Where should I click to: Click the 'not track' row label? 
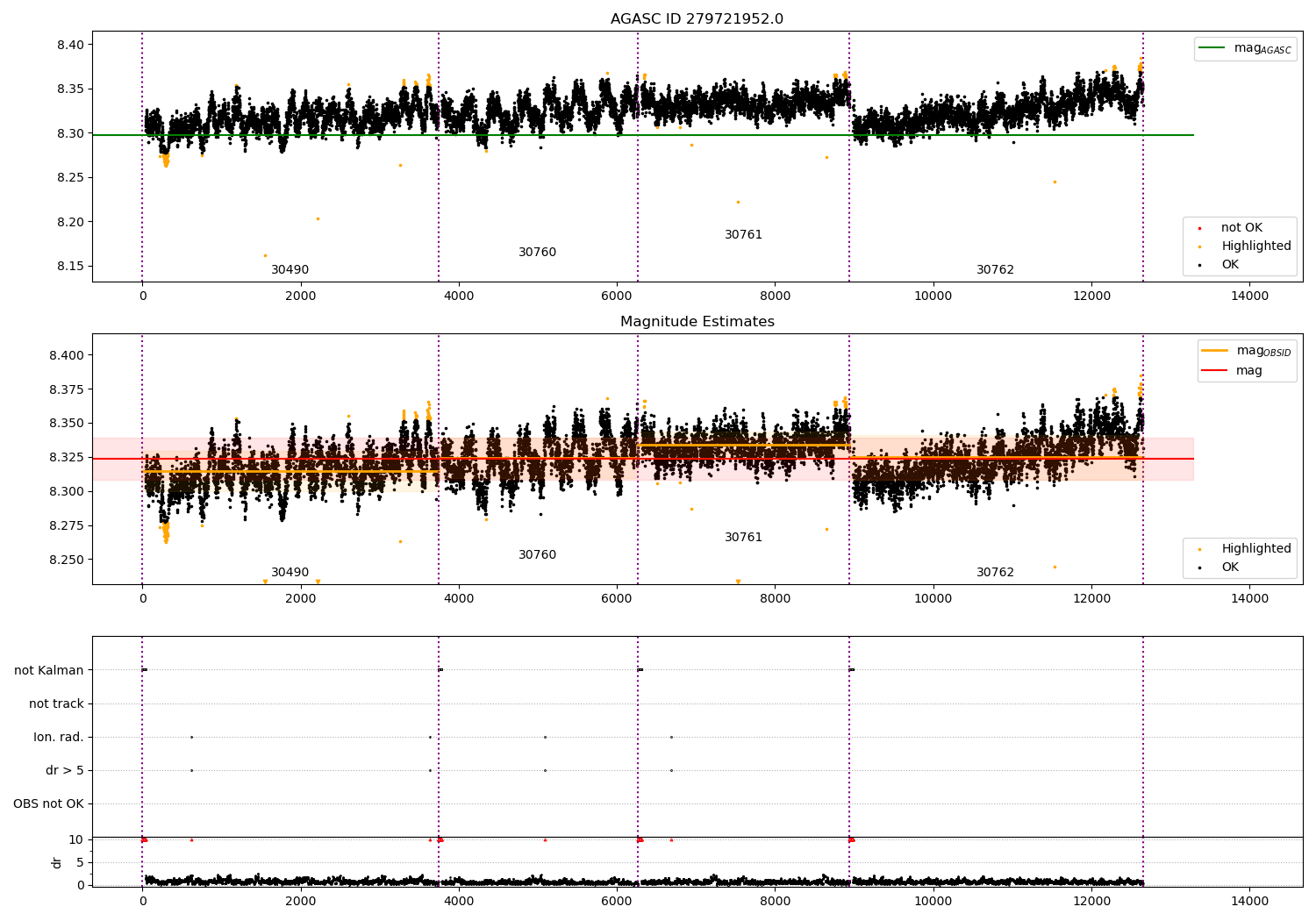tap(56, 704)
